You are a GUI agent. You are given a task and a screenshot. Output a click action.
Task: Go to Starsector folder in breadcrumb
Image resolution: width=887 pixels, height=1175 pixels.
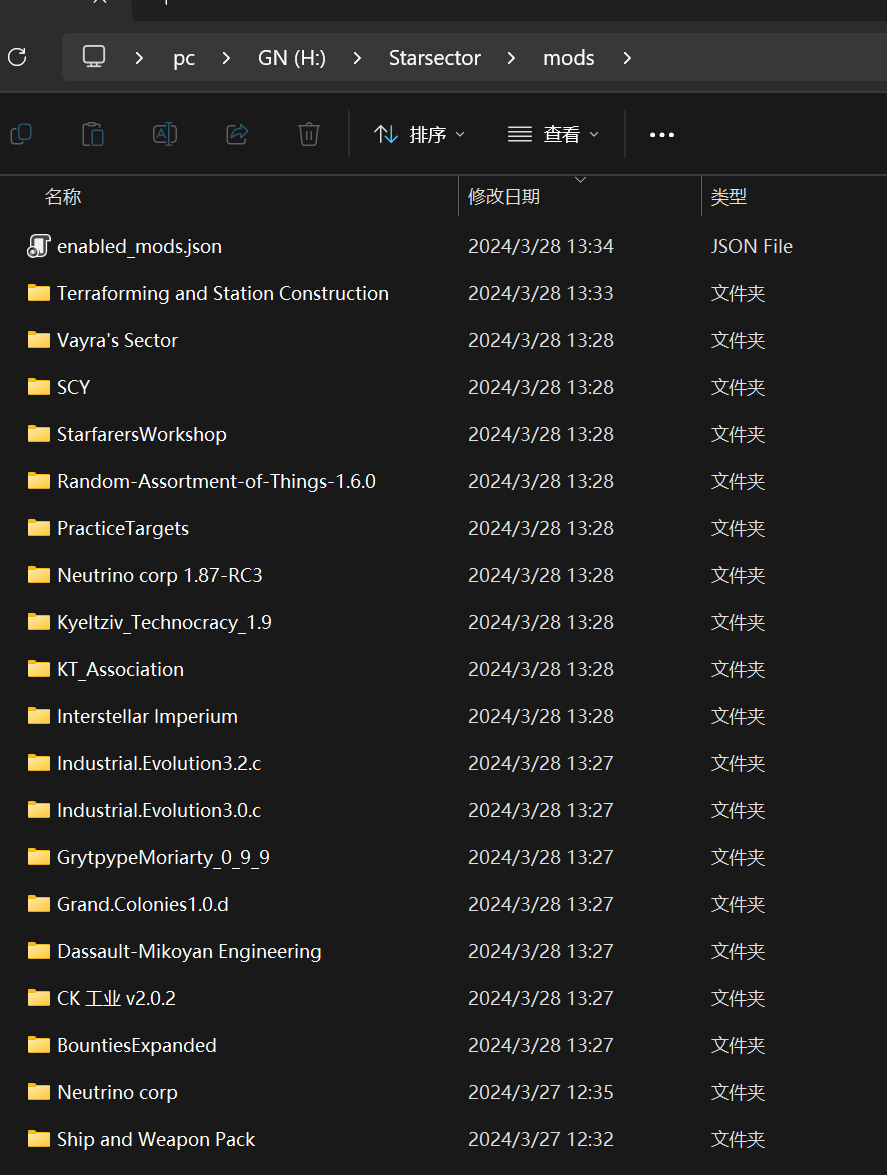(x=434, y=58)
